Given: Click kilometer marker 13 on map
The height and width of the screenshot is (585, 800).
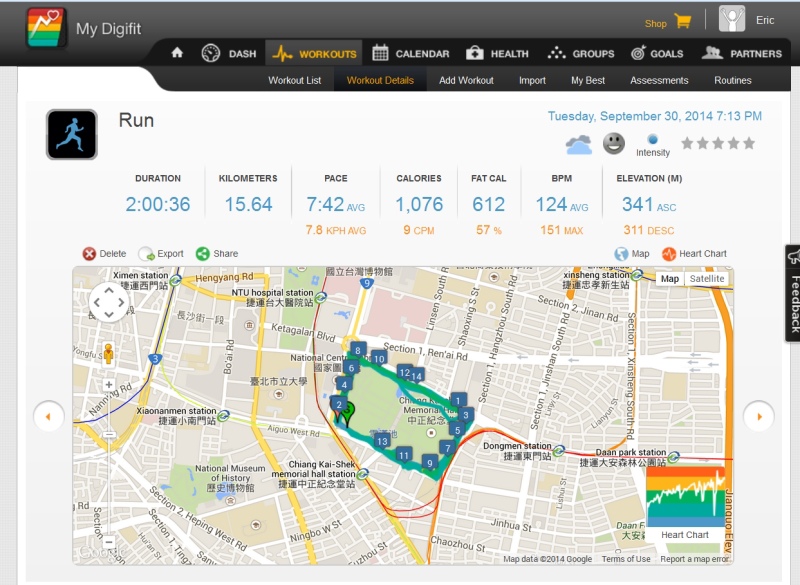Looking at the screenshot, I should pyautogui.click(x=382, y=441).
